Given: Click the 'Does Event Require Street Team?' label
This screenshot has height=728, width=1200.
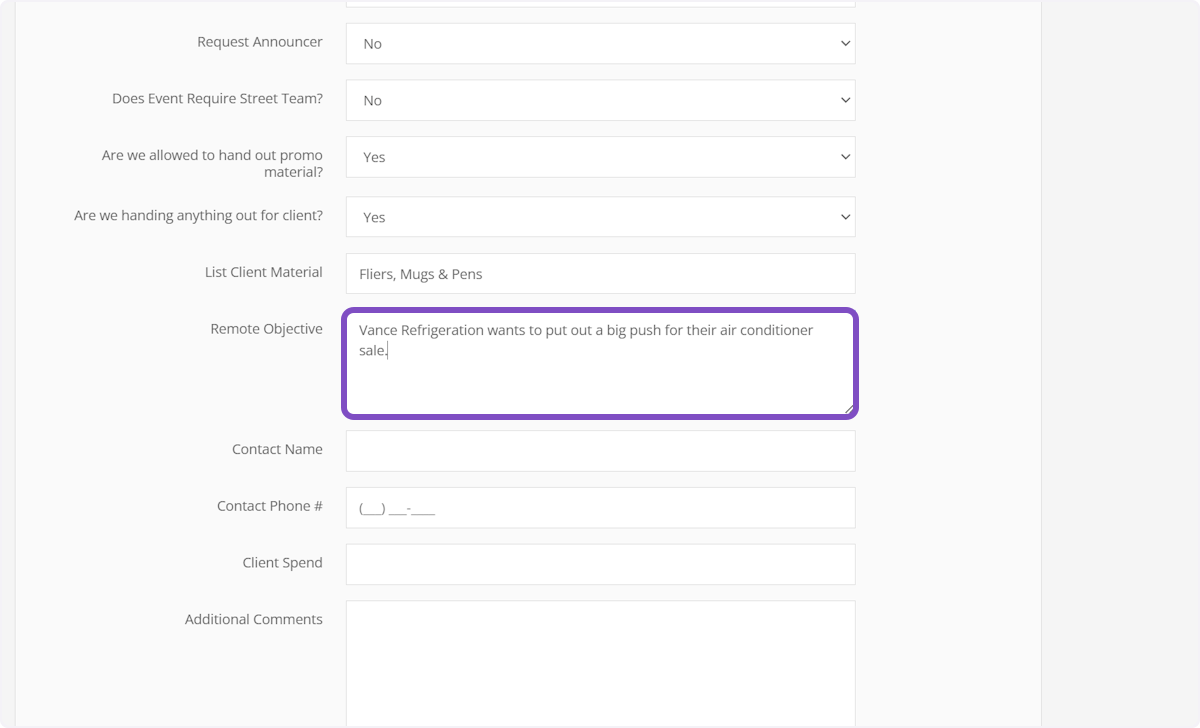Looking at the screenshot, I should click(217, 99).
